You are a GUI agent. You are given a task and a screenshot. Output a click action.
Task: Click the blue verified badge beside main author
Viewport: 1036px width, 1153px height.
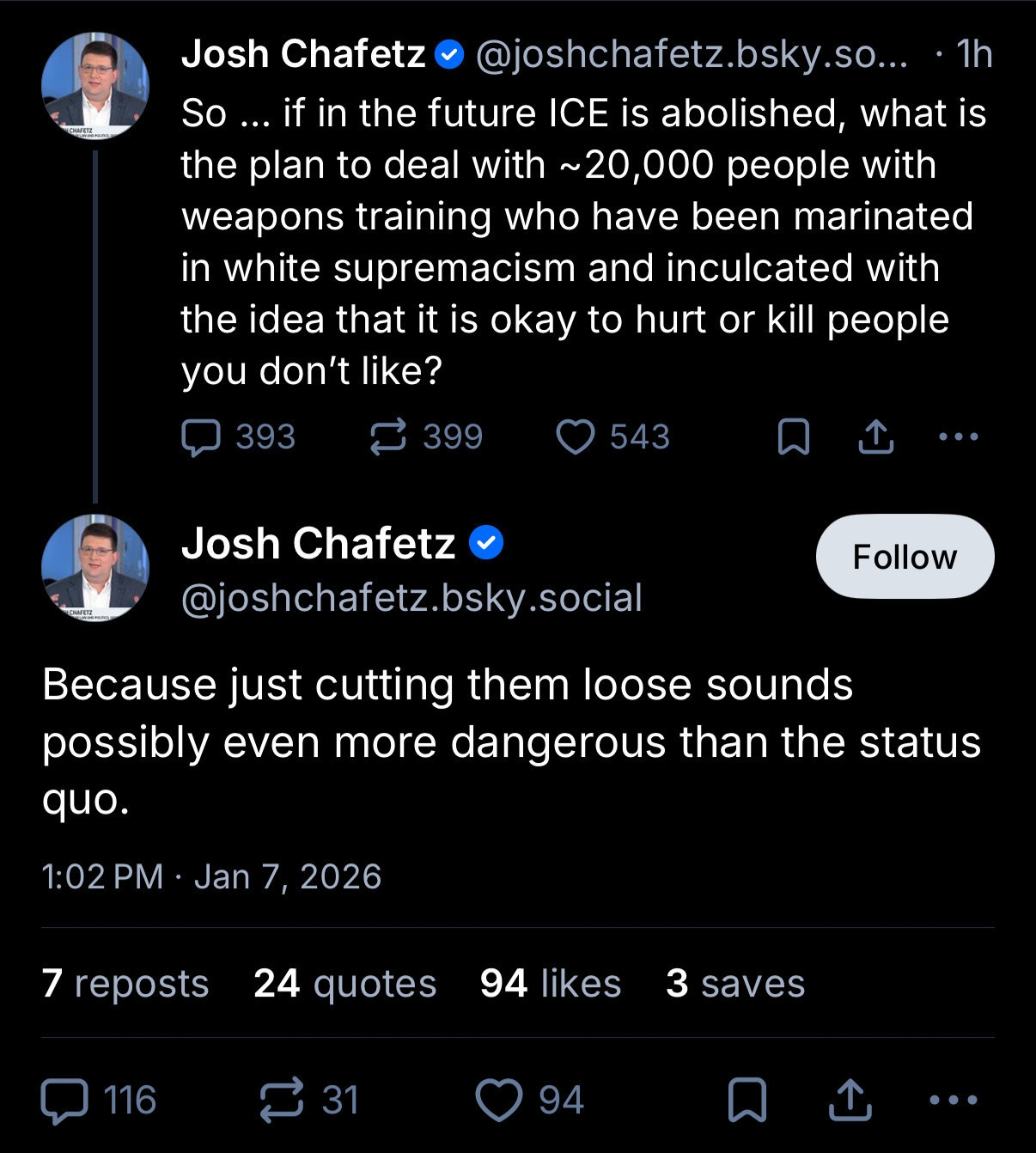tap(486, 543)
